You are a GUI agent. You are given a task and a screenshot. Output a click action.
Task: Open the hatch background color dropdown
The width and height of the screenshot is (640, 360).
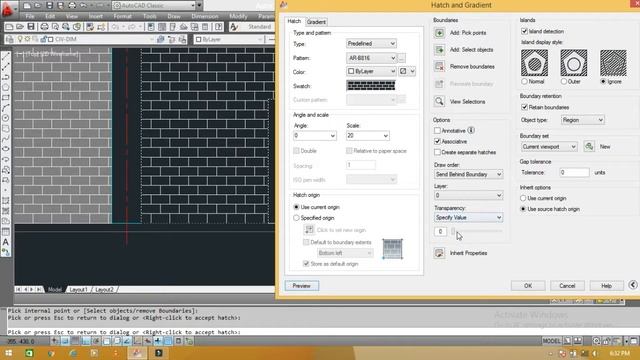pyautogui.click(x=407, y=71)
